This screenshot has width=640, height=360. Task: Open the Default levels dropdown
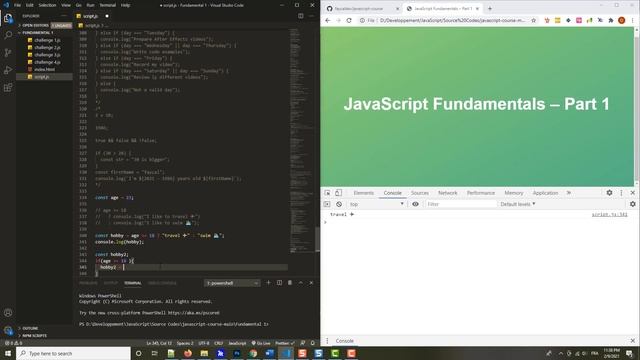pyautogui.click(x=517, y=204)
